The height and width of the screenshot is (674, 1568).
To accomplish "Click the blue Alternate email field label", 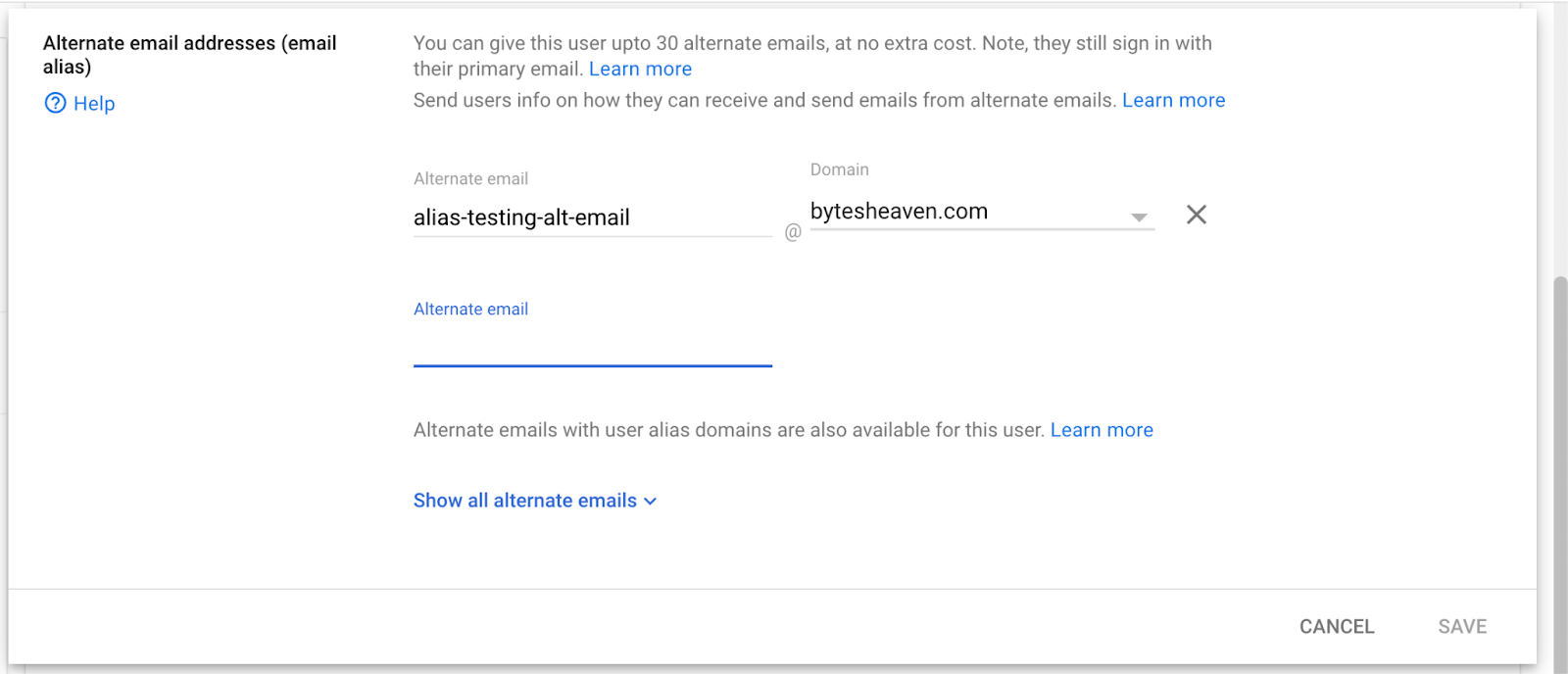I will point(470,309).
